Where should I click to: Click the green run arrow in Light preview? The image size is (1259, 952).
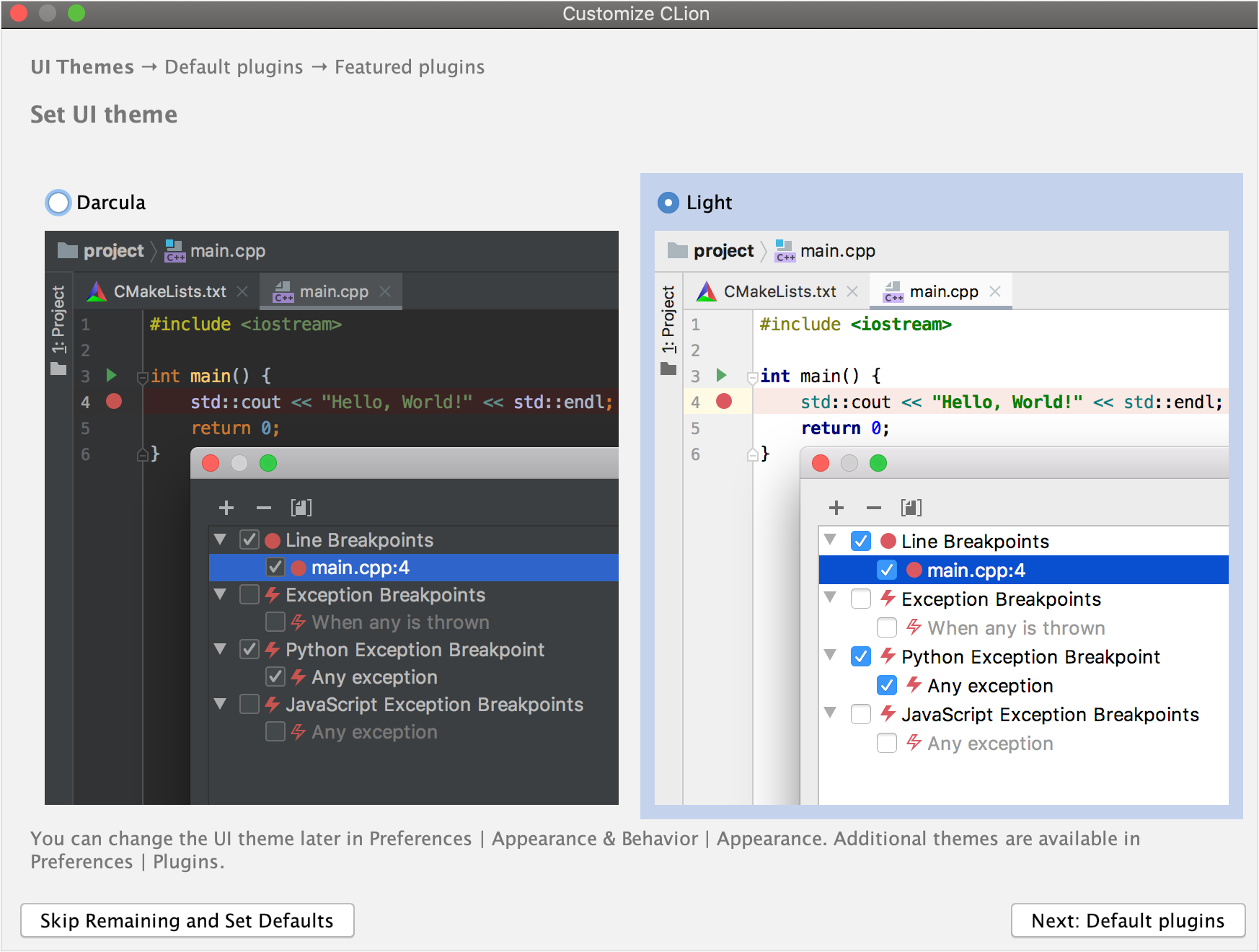click(721, 375)
